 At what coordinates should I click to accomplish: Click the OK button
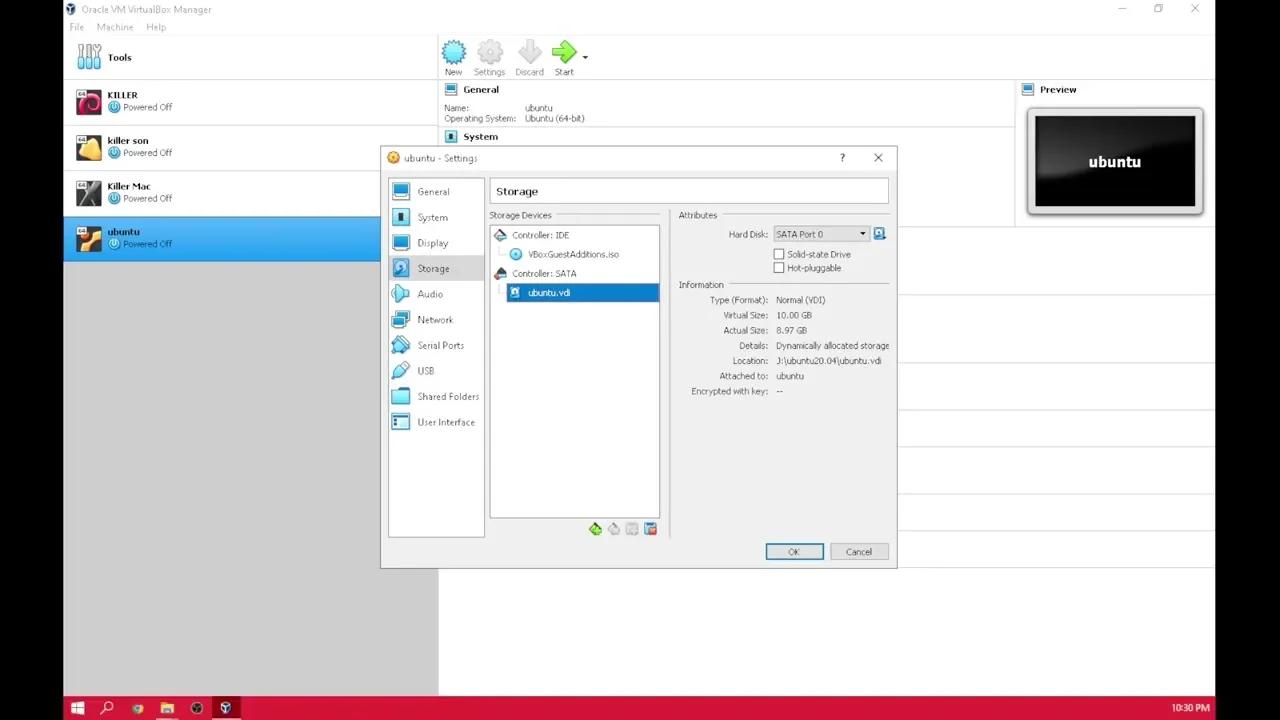click(x=793, y=551)
